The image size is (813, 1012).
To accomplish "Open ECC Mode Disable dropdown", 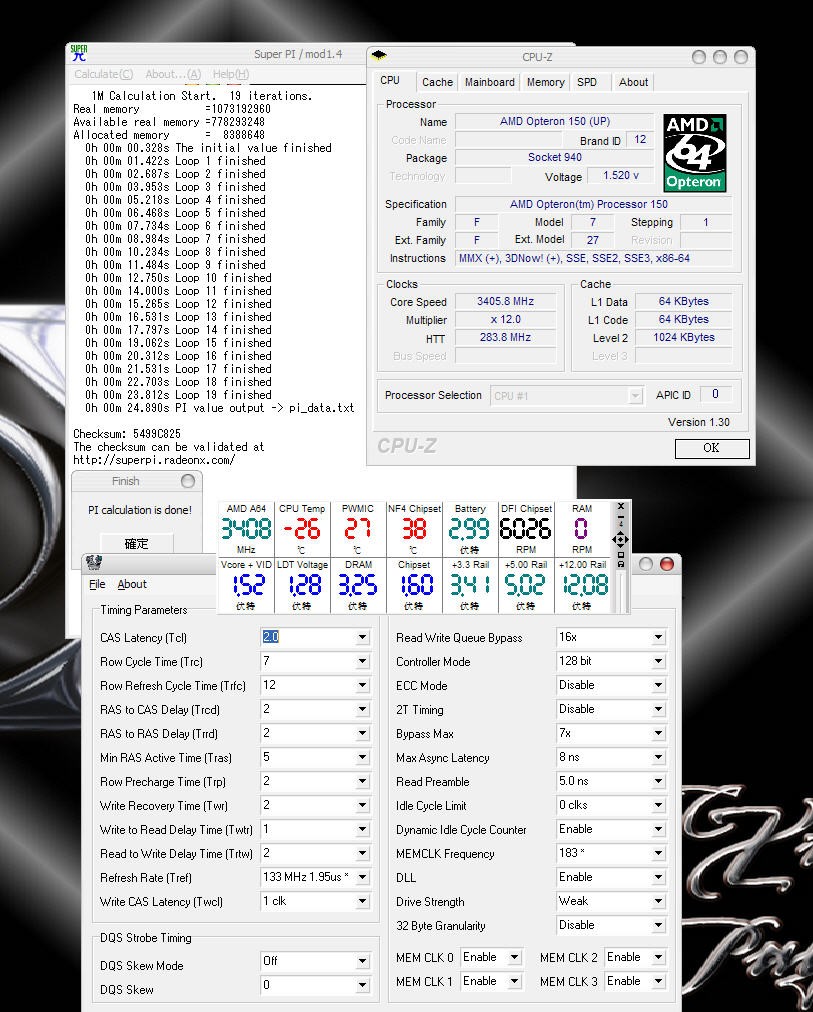I will (x=658, y=685).
